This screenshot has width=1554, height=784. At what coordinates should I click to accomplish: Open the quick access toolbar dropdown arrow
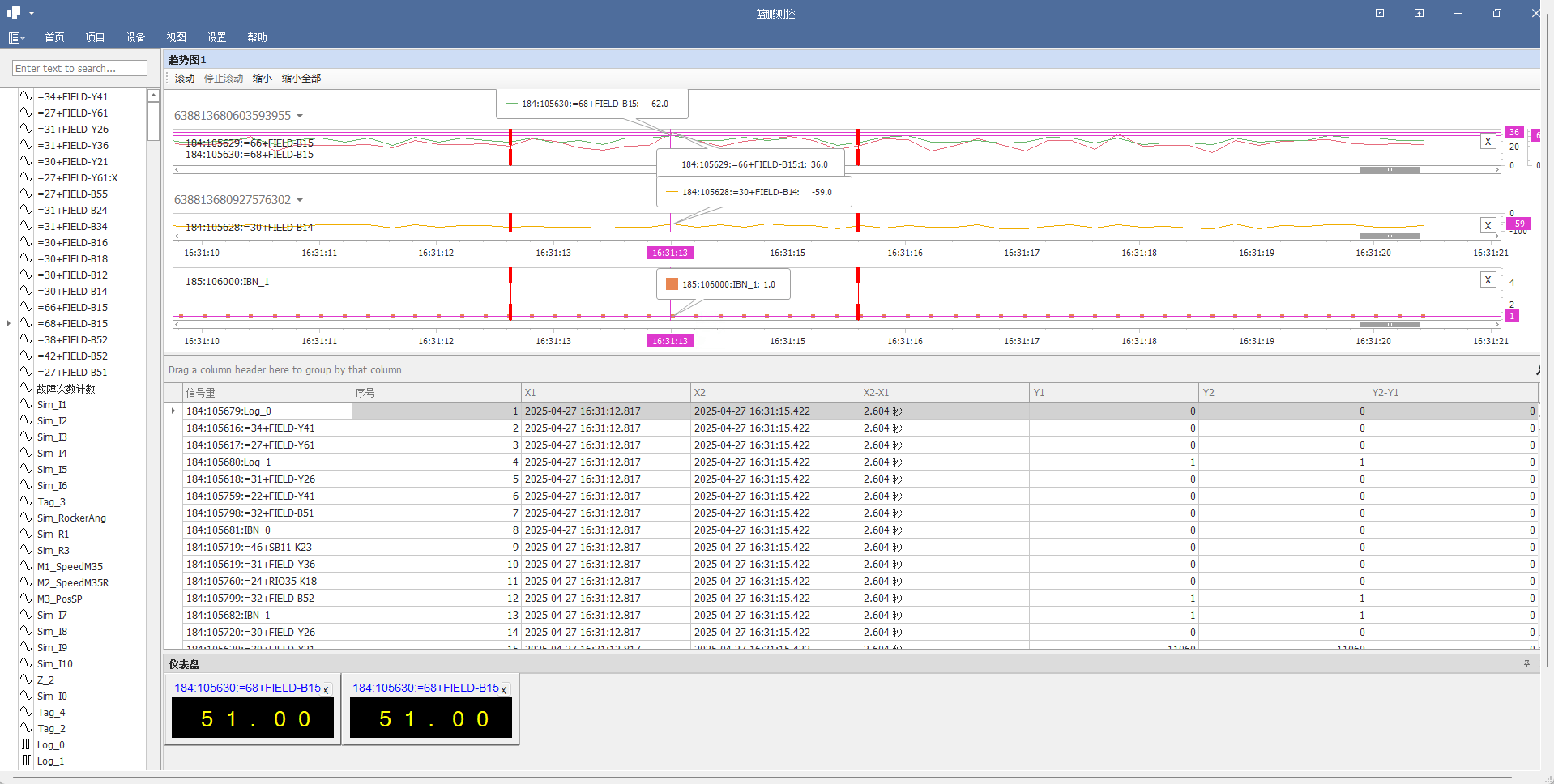click(x=32, y=13)
